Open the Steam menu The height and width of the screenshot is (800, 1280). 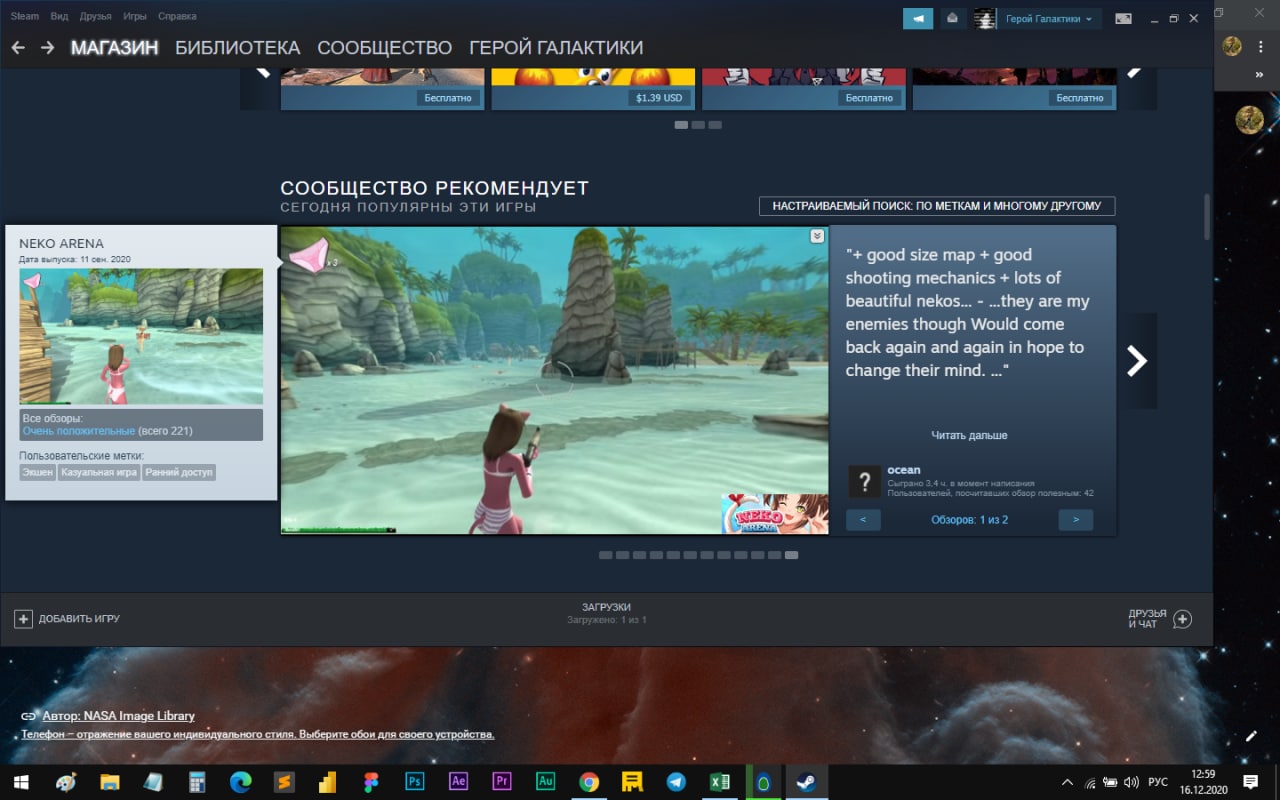[25, 16]
